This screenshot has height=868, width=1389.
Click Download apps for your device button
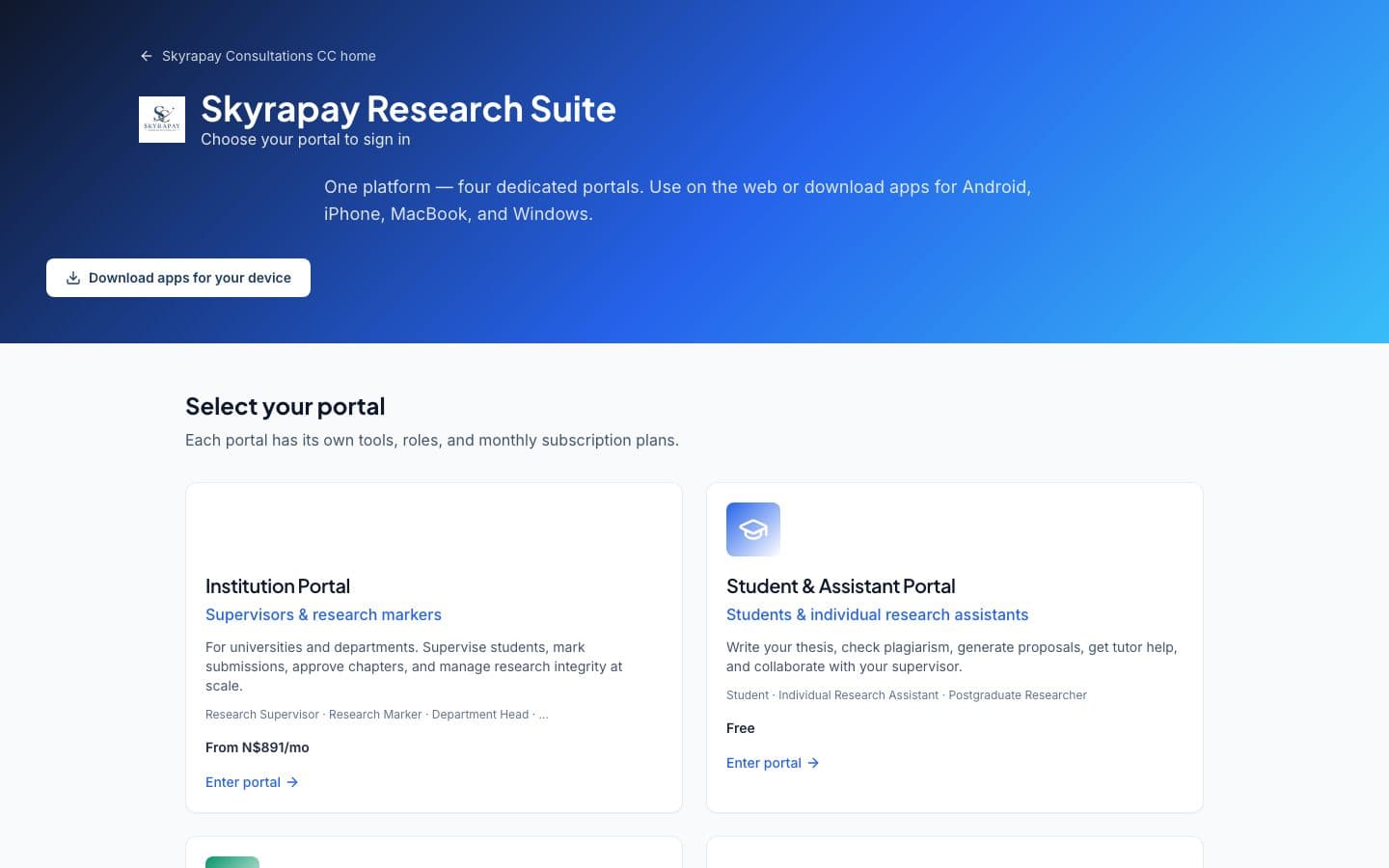[x=178, y=278]
